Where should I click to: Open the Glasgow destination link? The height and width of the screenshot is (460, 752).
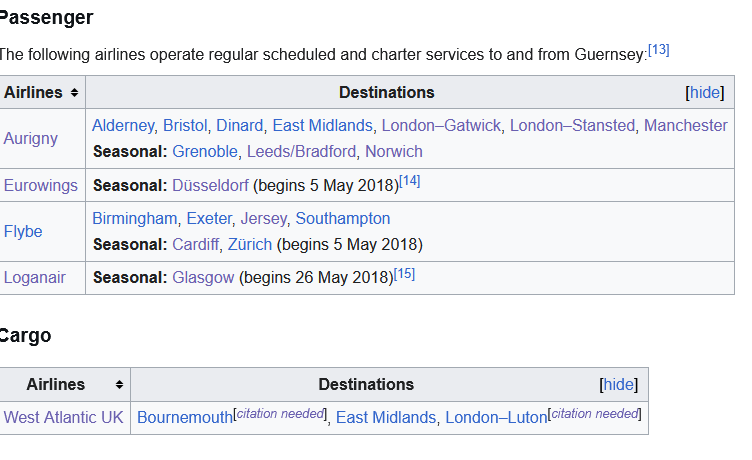tap(203, 278)
